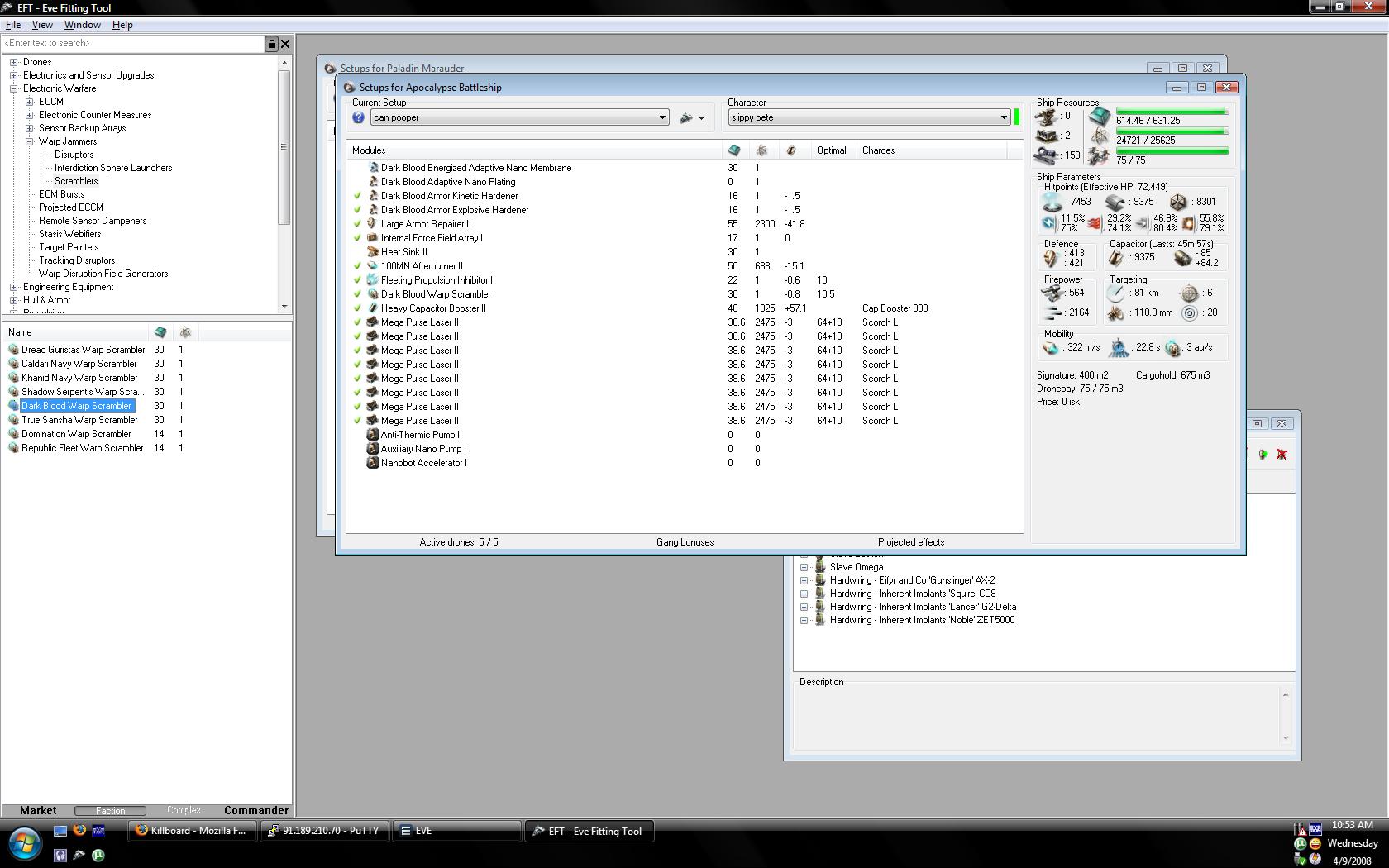Open the Character dropdown showing slippy pete

[x=869, y=118]
